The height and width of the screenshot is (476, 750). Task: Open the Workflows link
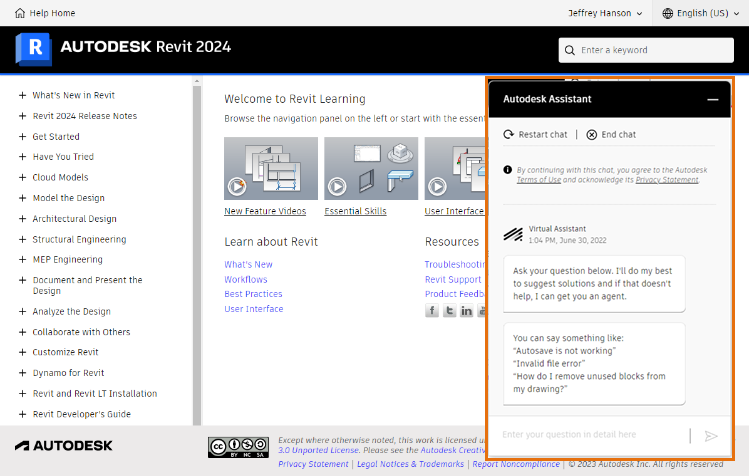[x=246, y=279]
